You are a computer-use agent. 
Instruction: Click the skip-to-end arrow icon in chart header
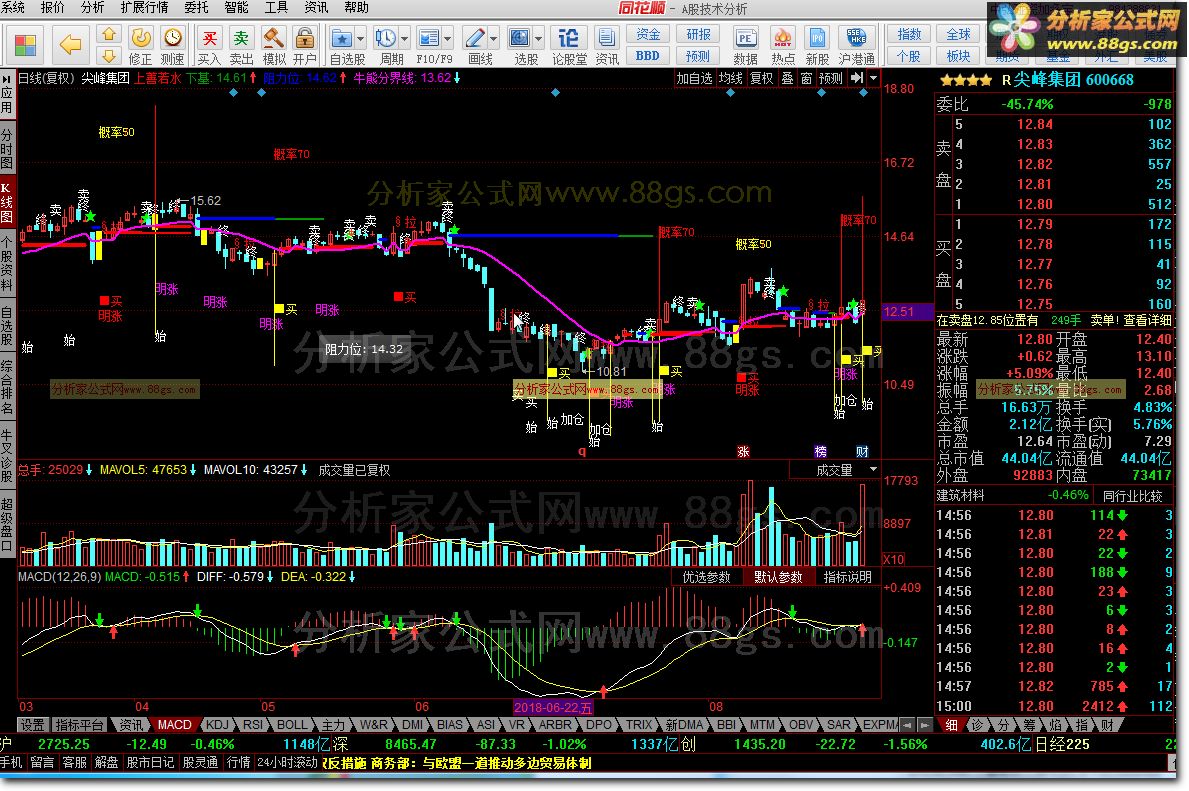pos(856,77)
